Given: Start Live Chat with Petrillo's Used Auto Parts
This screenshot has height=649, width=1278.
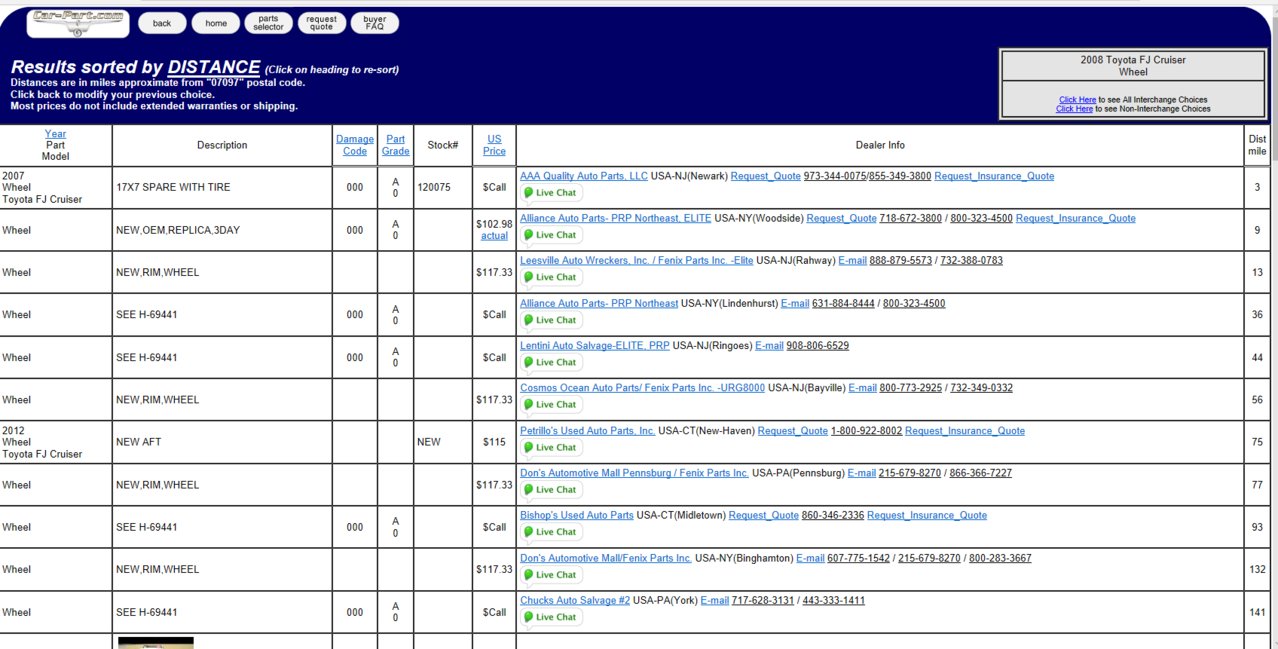Looking at the screenshot, I should click(x=551, y=447).
